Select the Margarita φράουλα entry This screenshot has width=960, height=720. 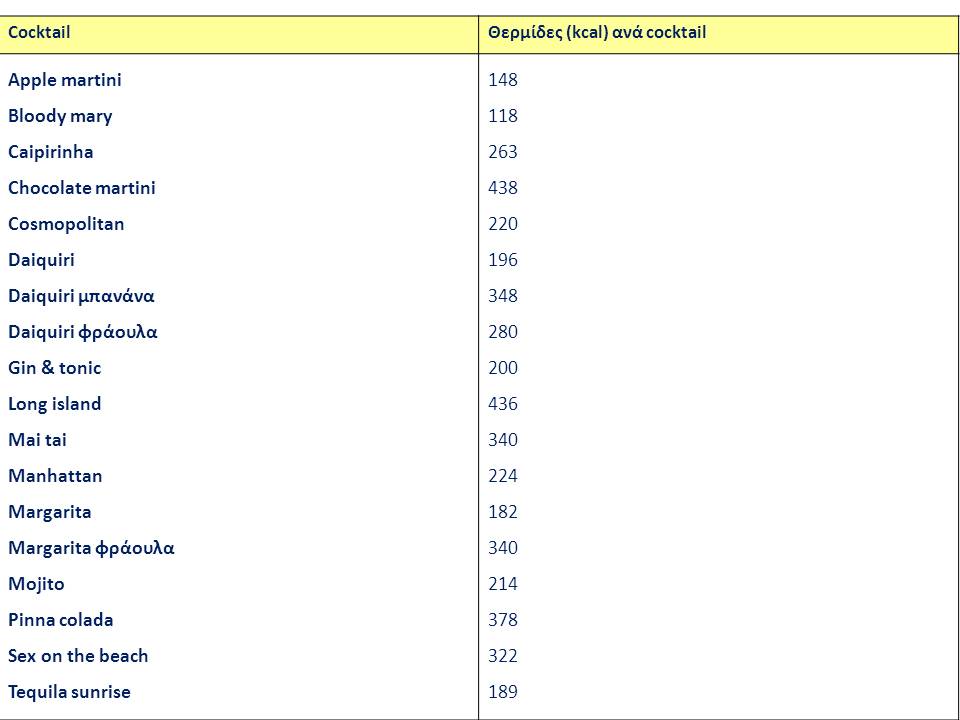pyautogui.click(x=92, y=548)
